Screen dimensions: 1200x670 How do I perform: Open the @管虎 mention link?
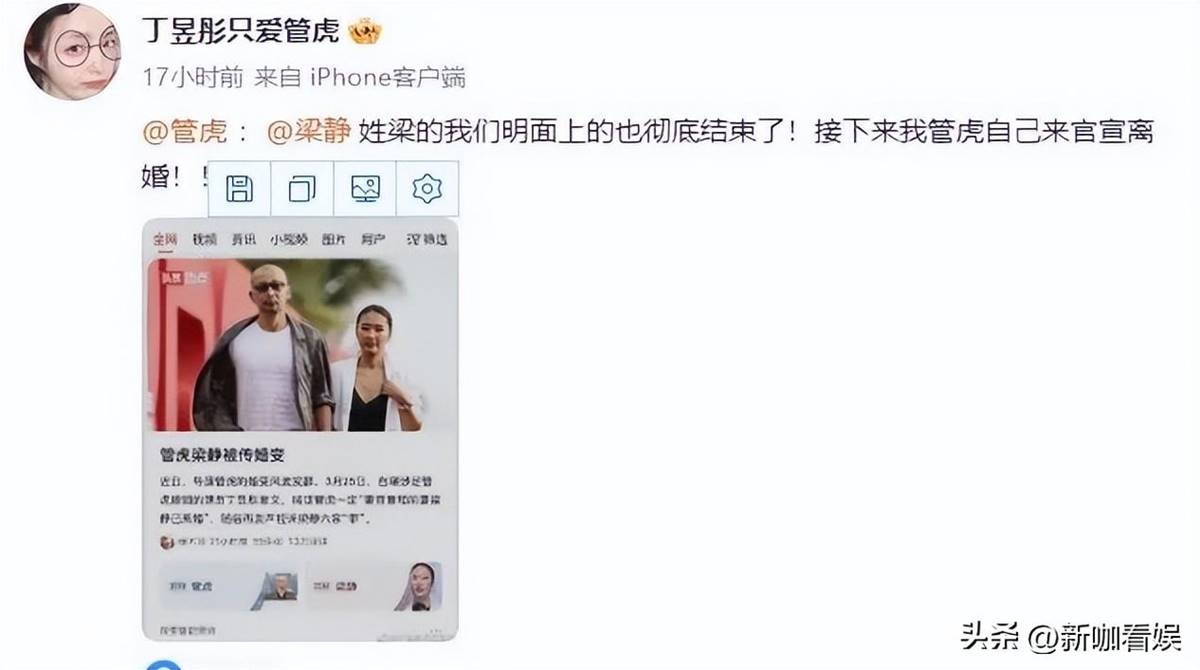click(x=186, y=132)
